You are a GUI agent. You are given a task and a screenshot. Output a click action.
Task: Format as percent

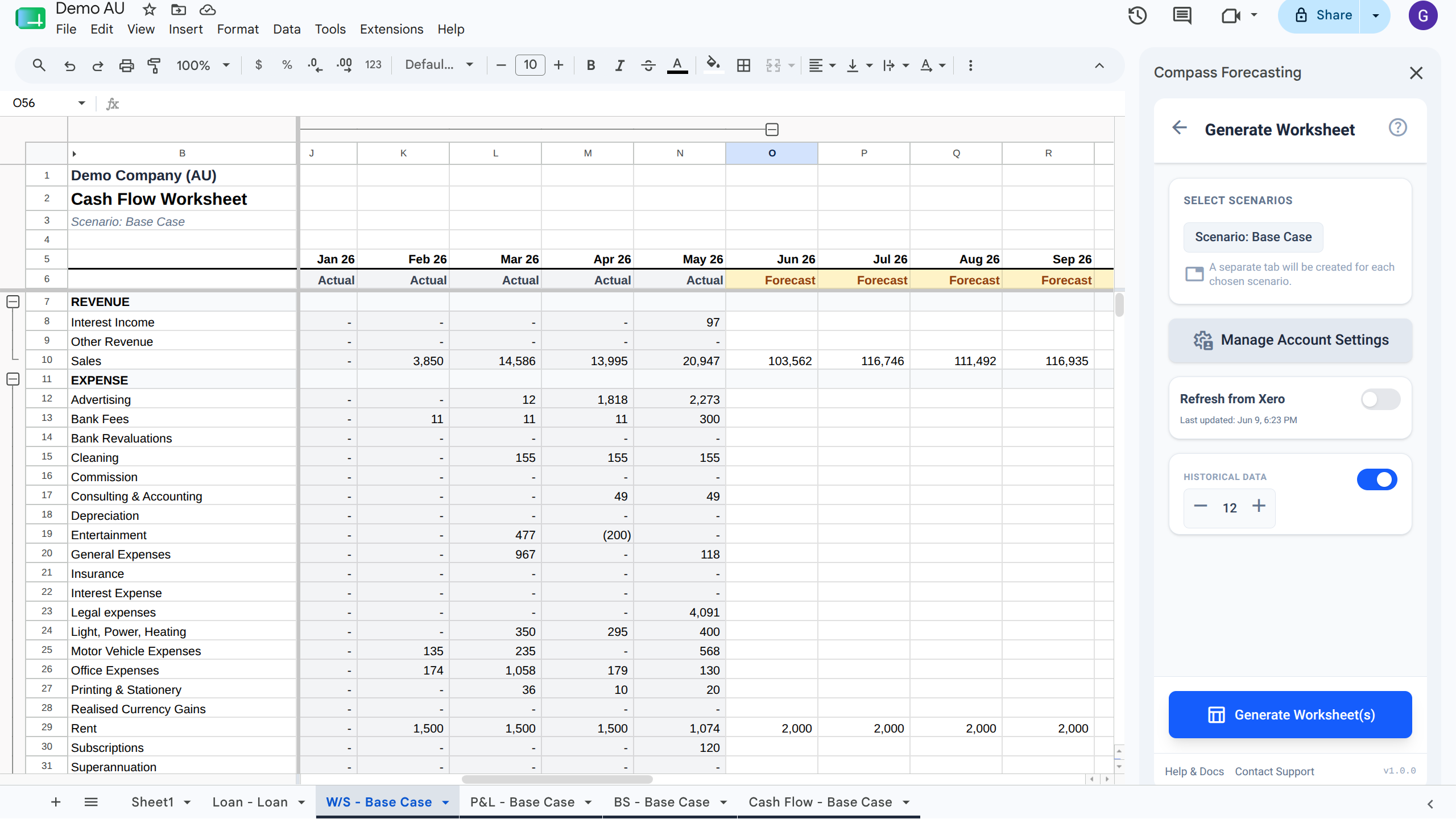coord(287,65)
